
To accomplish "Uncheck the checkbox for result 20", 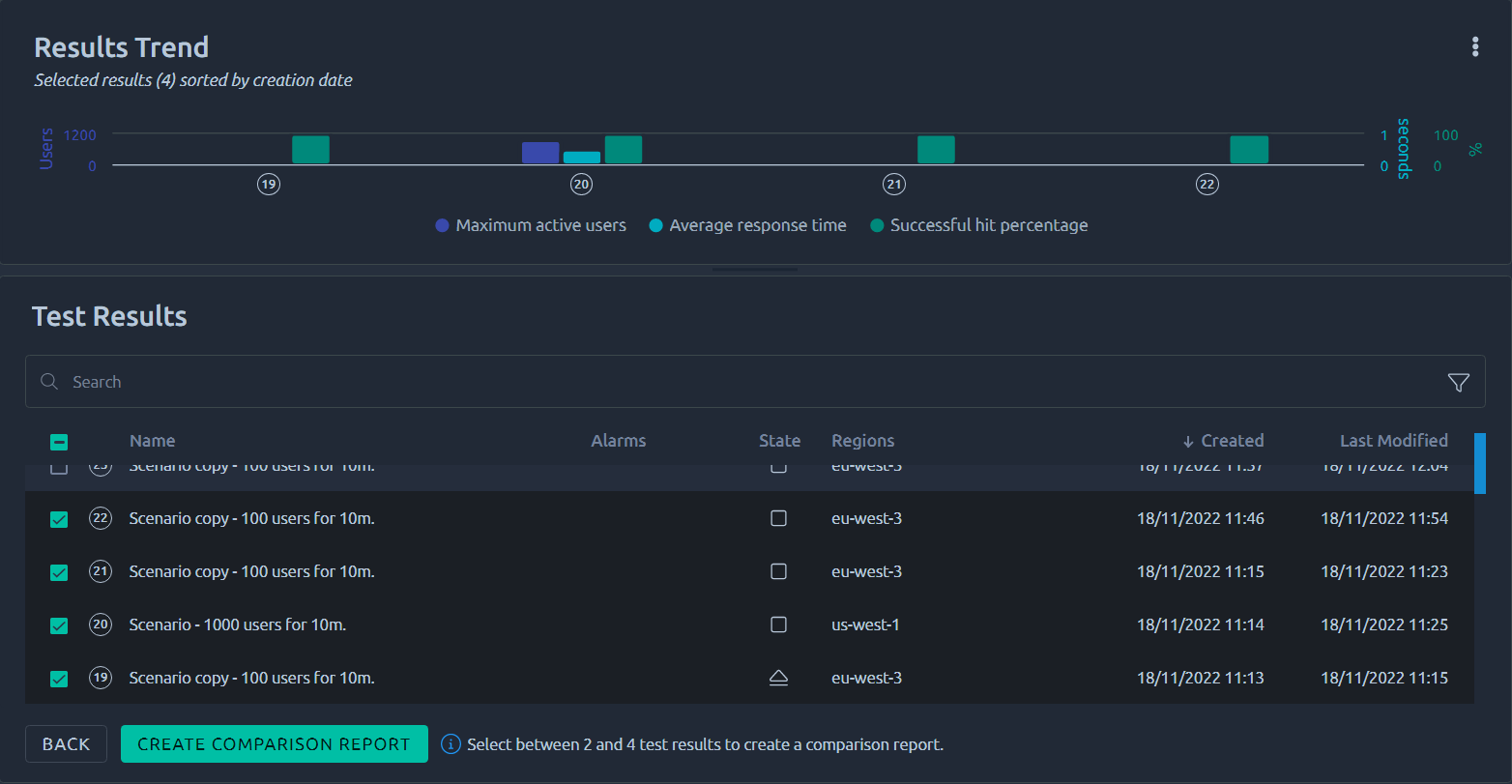I will tap(59, 625).
